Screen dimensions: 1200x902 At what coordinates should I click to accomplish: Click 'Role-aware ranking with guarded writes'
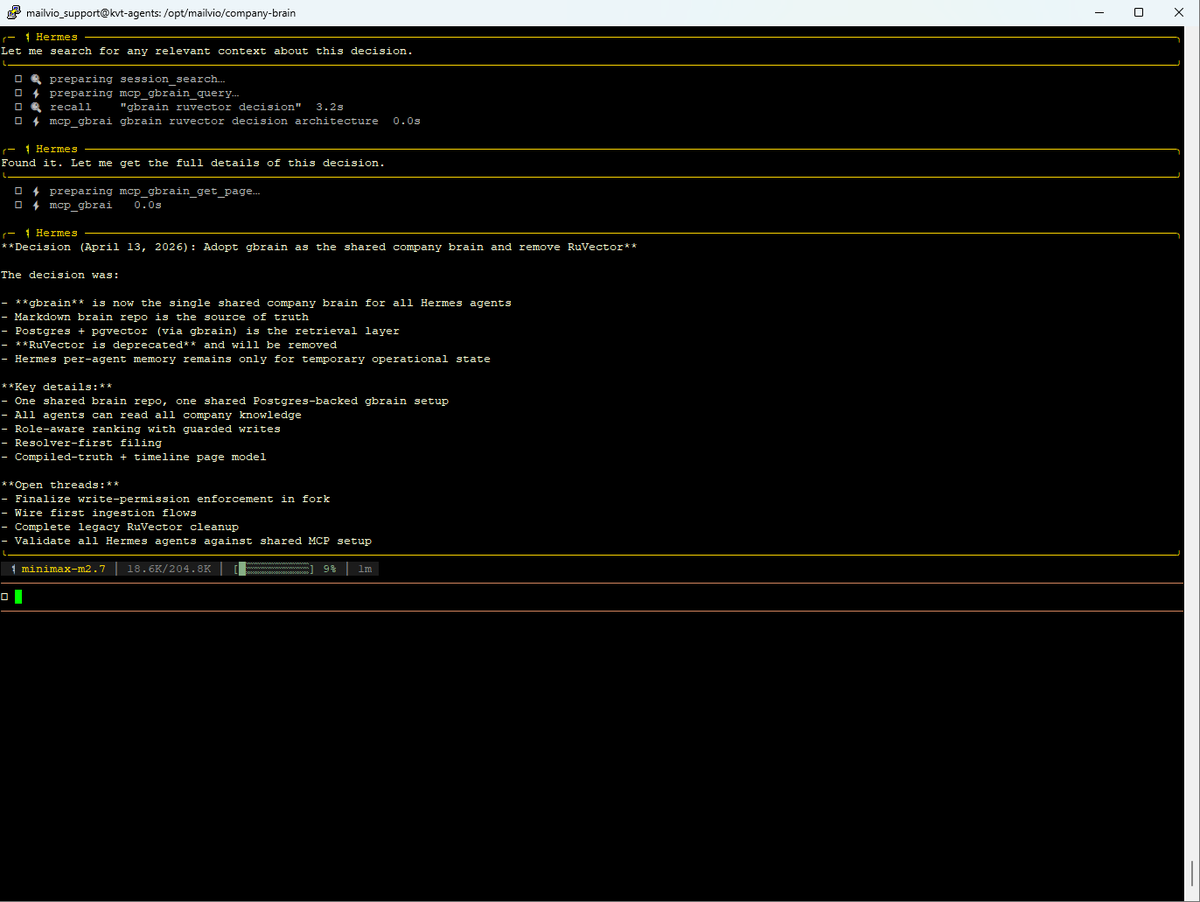coord(141,429)
